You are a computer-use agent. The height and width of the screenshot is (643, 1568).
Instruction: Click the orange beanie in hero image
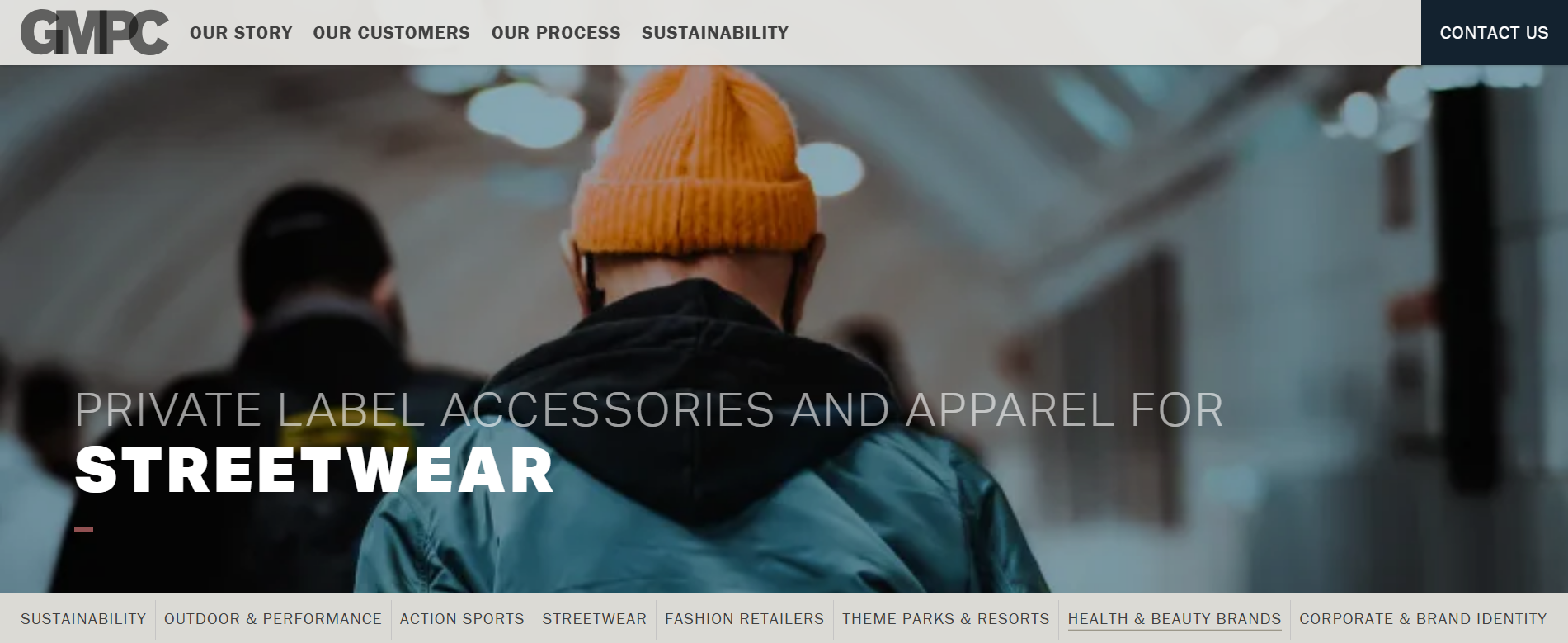tap(695, 161)
